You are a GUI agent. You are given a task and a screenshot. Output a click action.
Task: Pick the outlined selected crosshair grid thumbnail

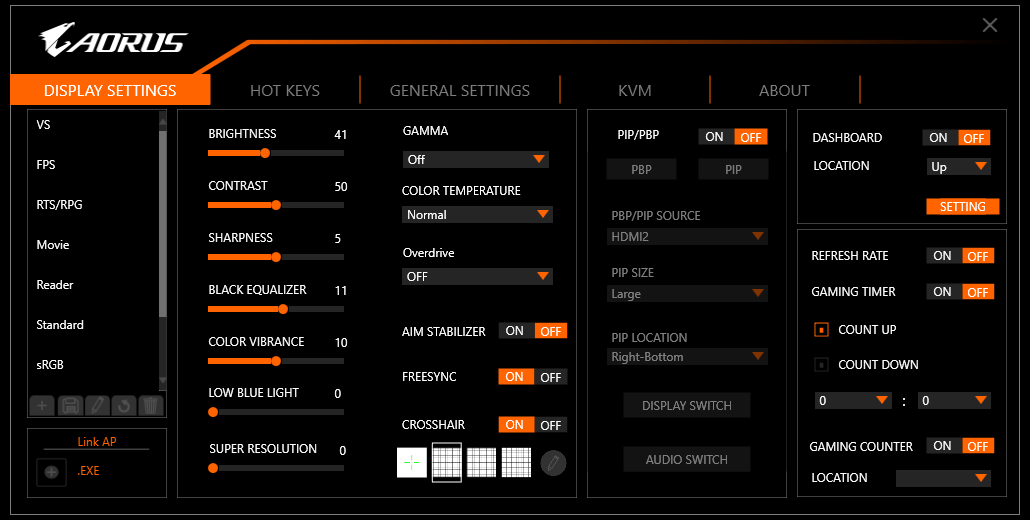(x=447, y=462)
